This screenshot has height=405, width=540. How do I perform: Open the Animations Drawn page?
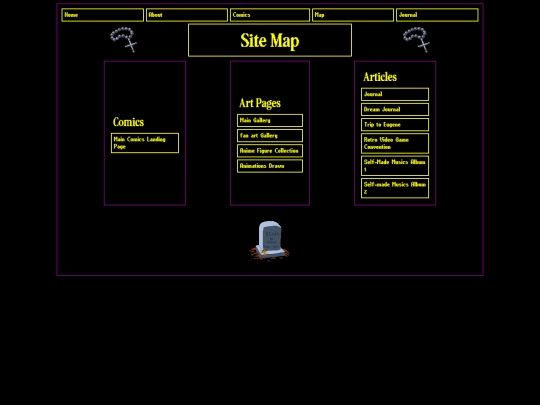[x=270, y=166]
